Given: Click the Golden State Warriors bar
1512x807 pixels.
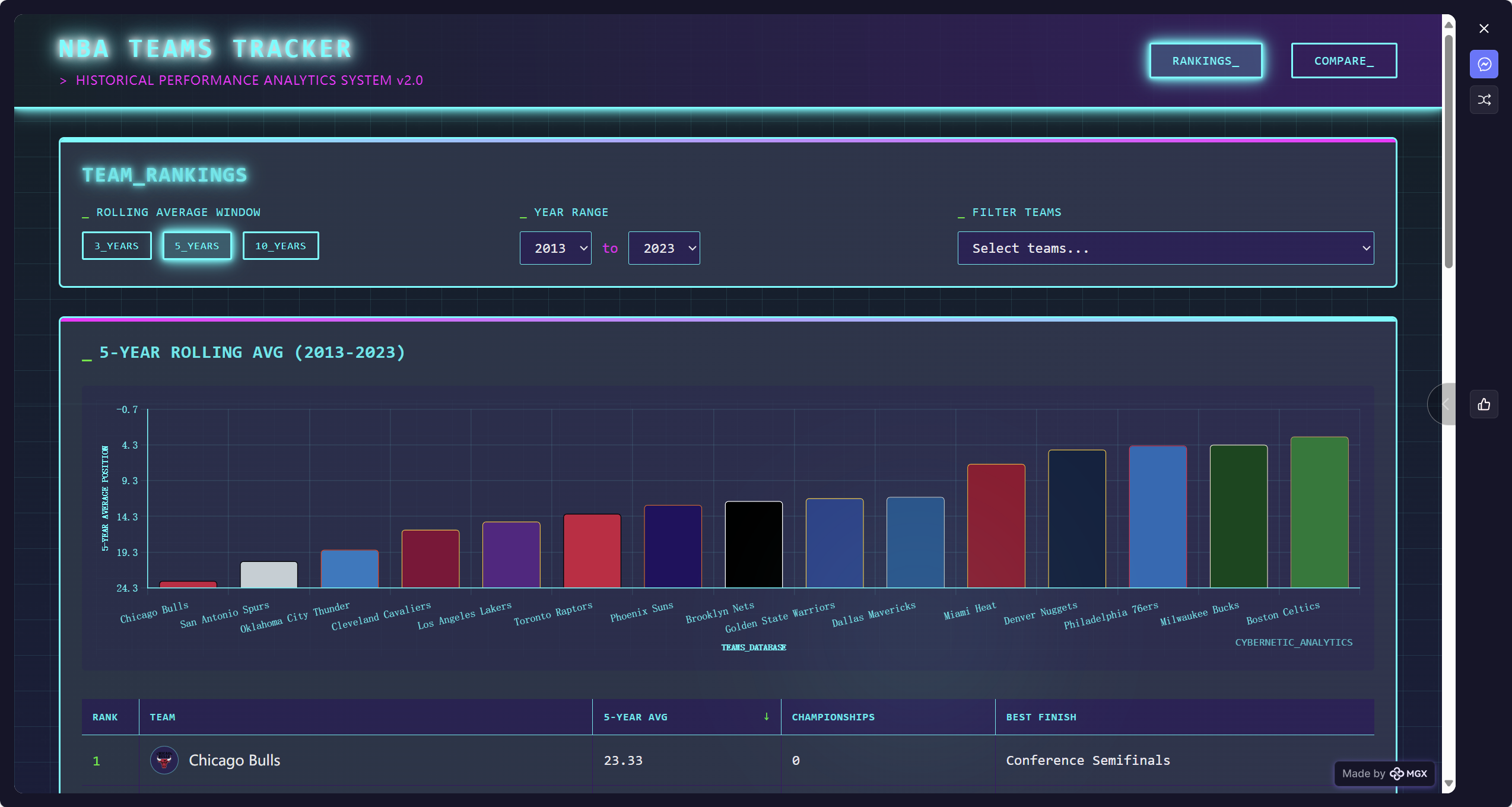Looking at the screenshot, I should pyautogui.click(x=834, y=543).
